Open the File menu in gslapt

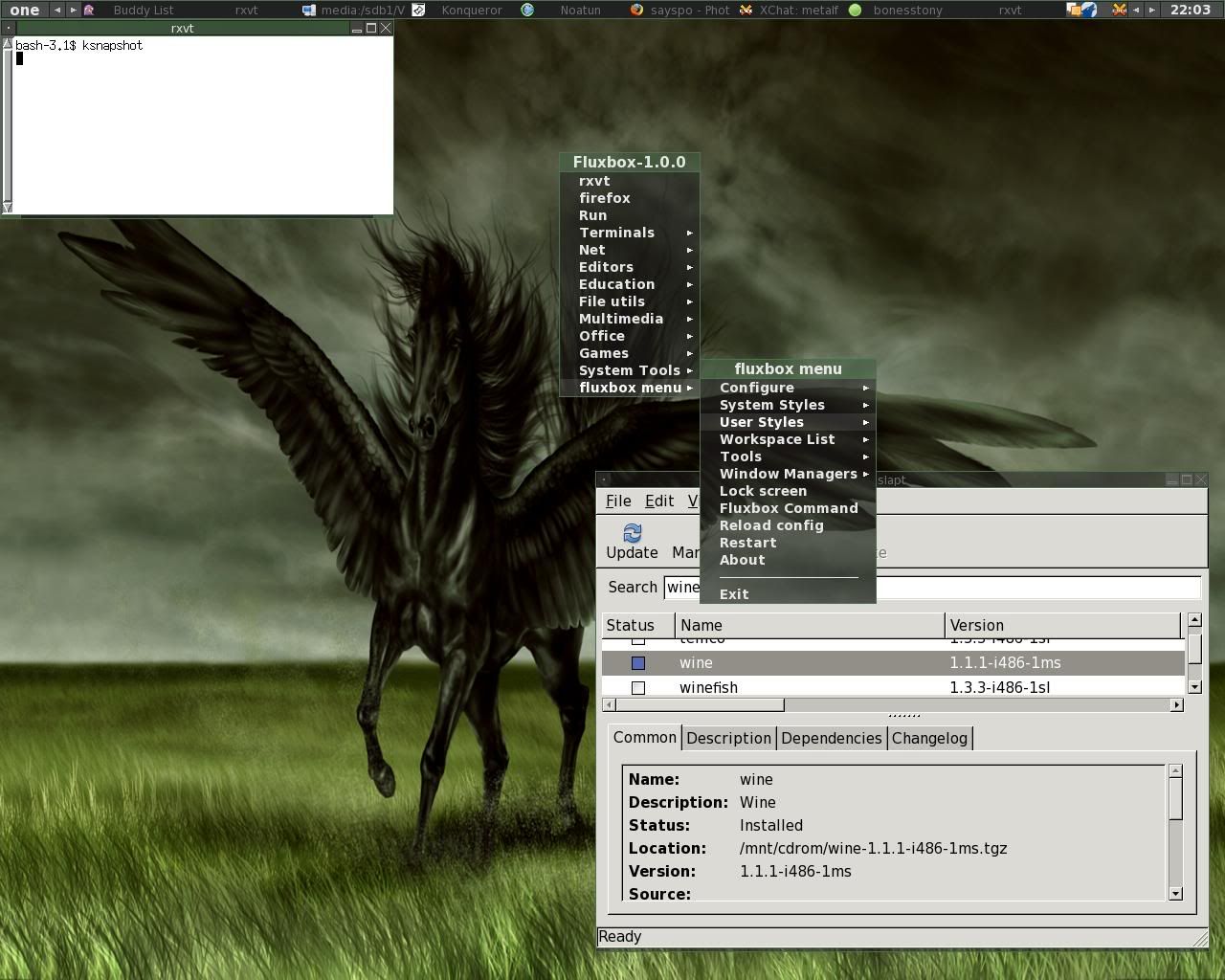point(618,501)
